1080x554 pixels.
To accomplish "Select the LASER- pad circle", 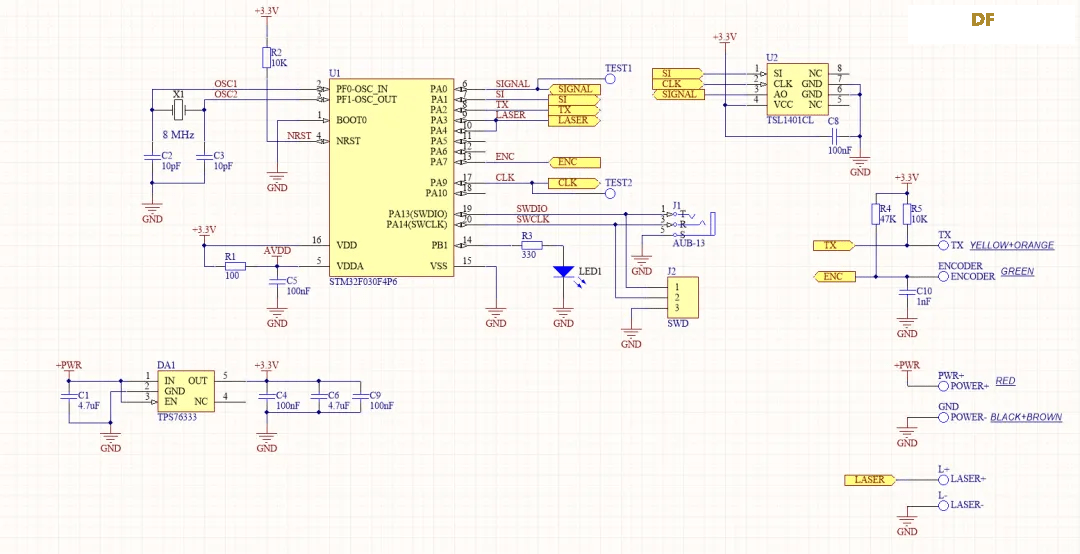I will pyautogui.click(x=944, y=505).
